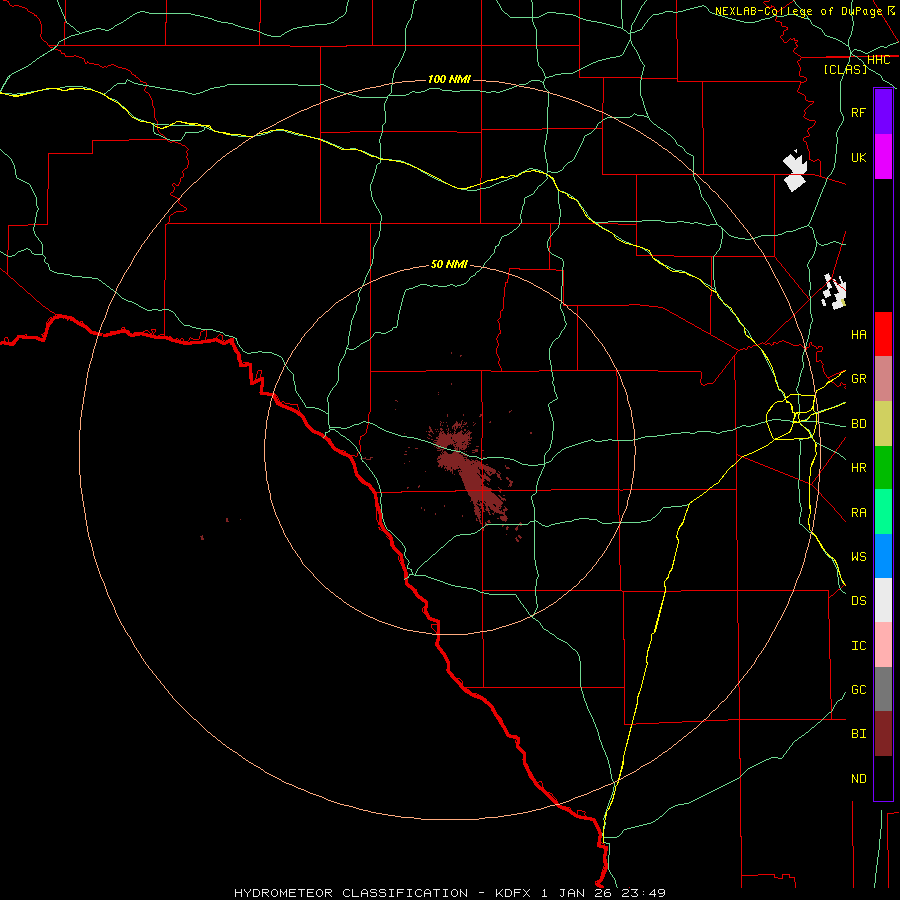The image size is (900, 900).
Task: Click the GR legend color swatch
Action: [883, 379]
